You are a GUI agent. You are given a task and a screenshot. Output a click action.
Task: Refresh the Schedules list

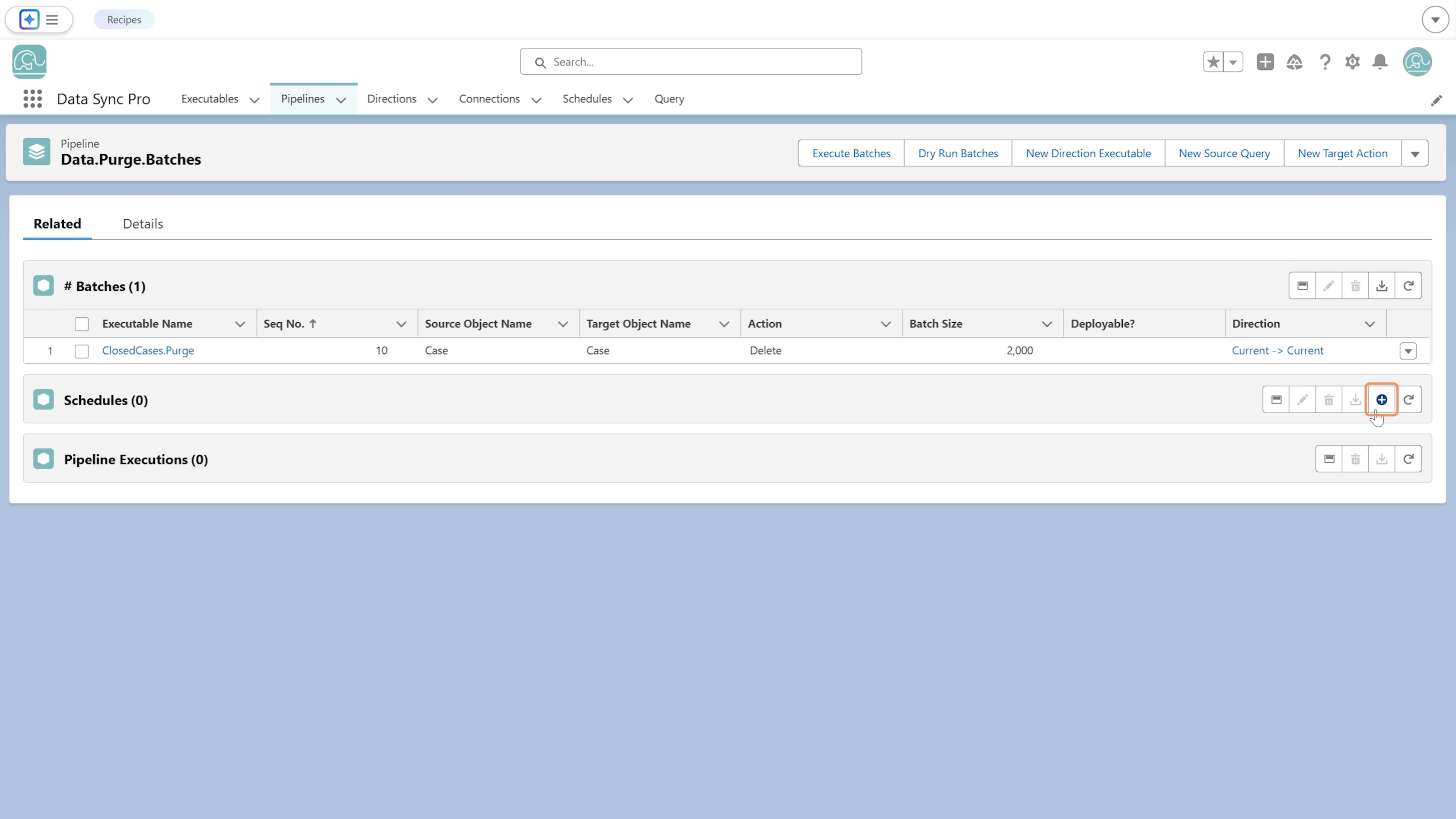1409,400
